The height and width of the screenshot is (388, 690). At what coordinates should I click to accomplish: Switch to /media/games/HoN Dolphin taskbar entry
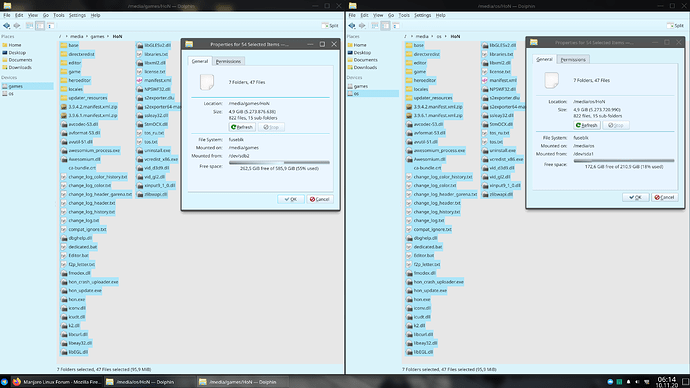pos(242,382)
